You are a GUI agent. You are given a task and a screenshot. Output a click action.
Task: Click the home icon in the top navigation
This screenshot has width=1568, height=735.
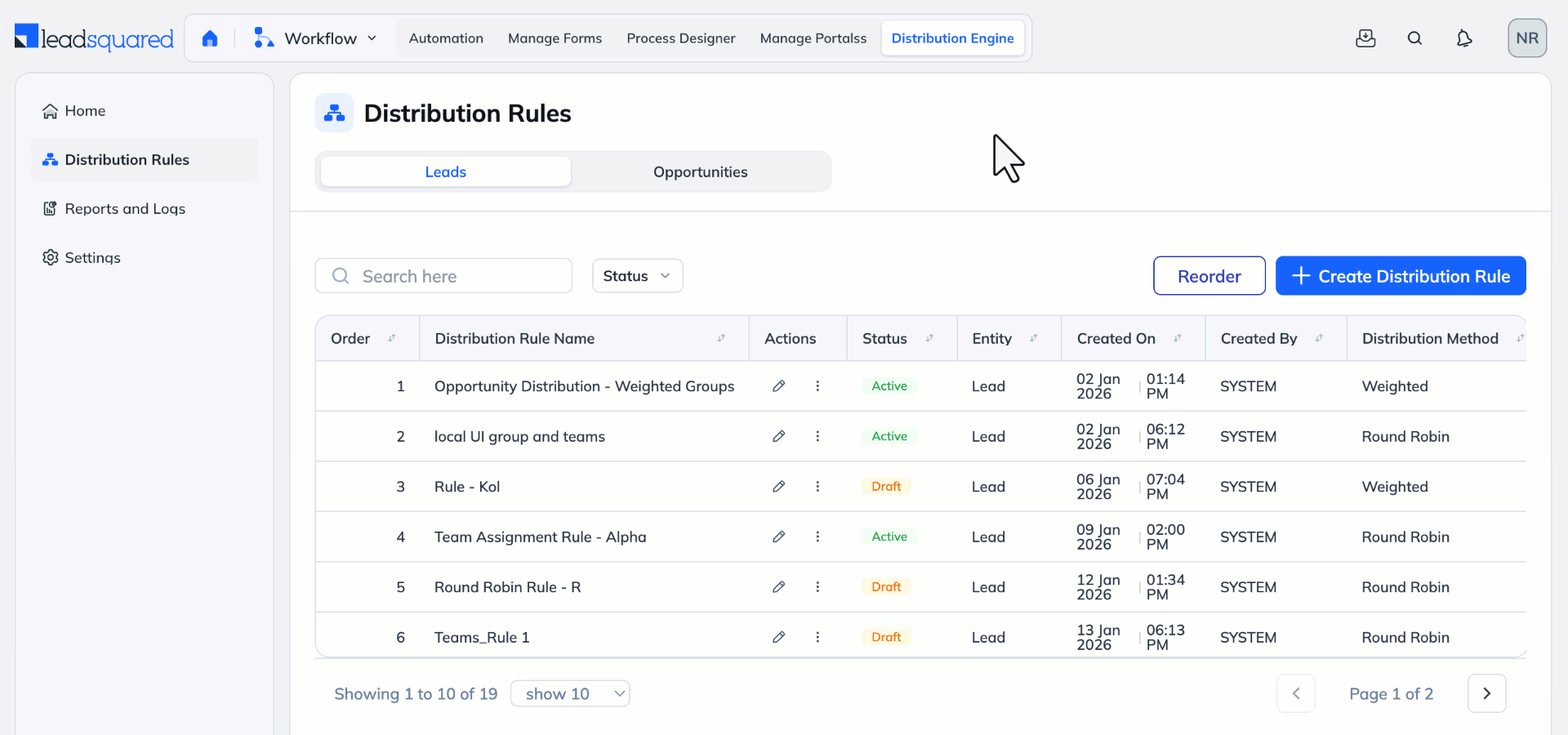click(211, 38)
